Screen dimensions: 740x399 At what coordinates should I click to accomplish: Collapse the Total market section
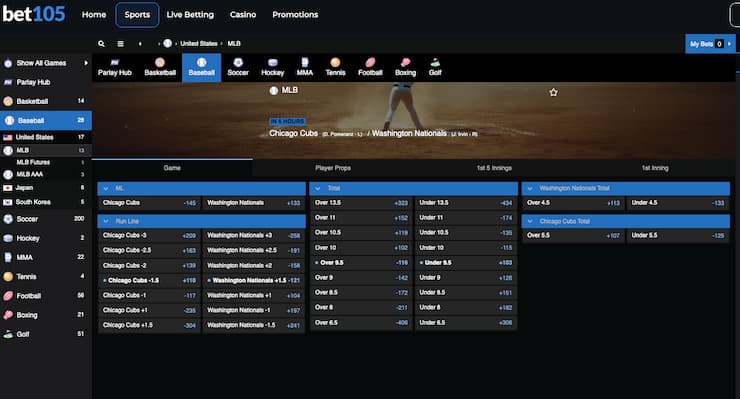point(413,188)
